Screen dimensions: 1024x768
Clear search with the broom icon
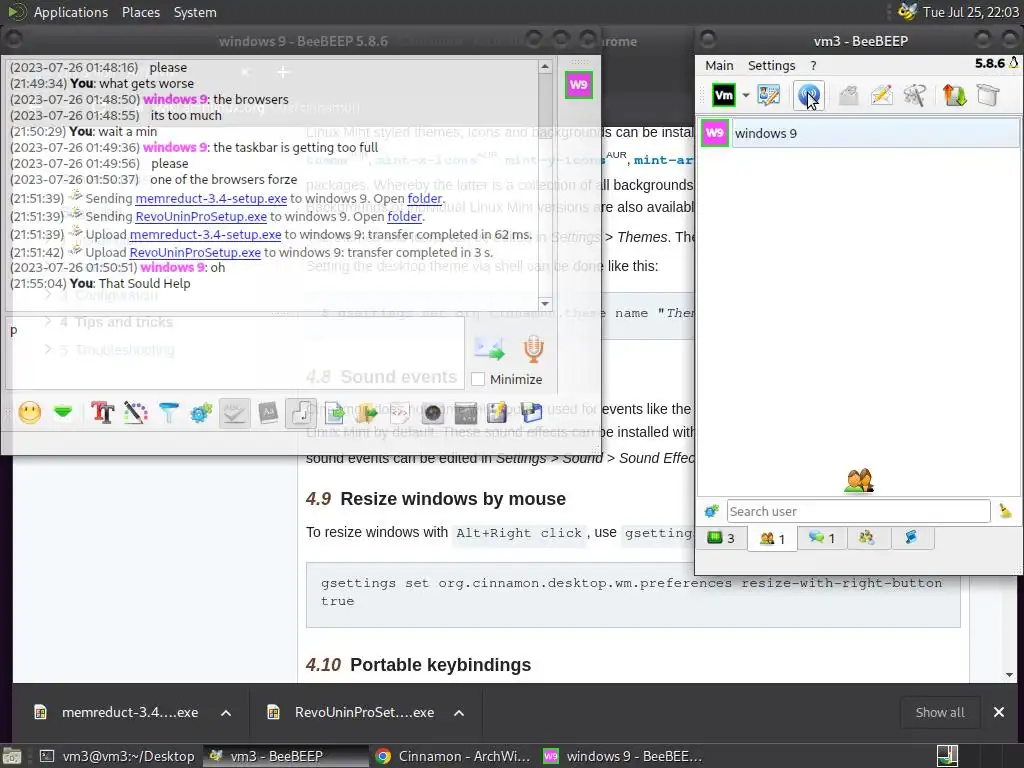coord(1006,511)
